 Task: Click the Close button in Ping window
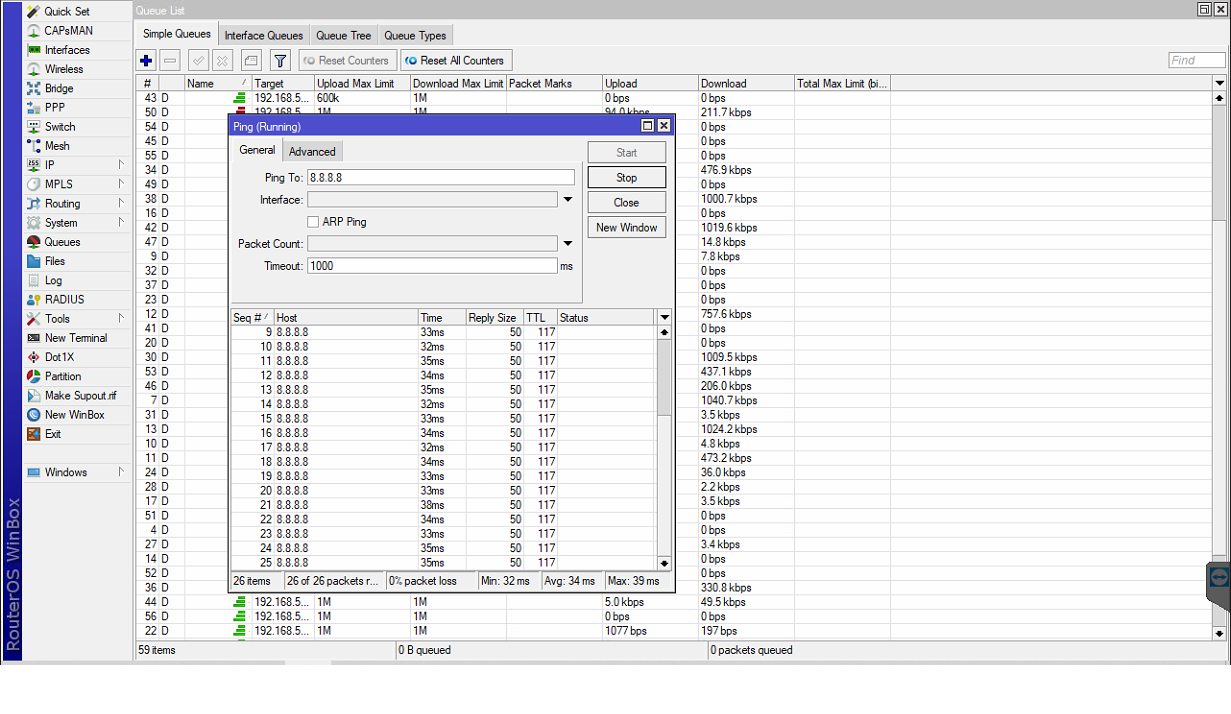[627, 203]
